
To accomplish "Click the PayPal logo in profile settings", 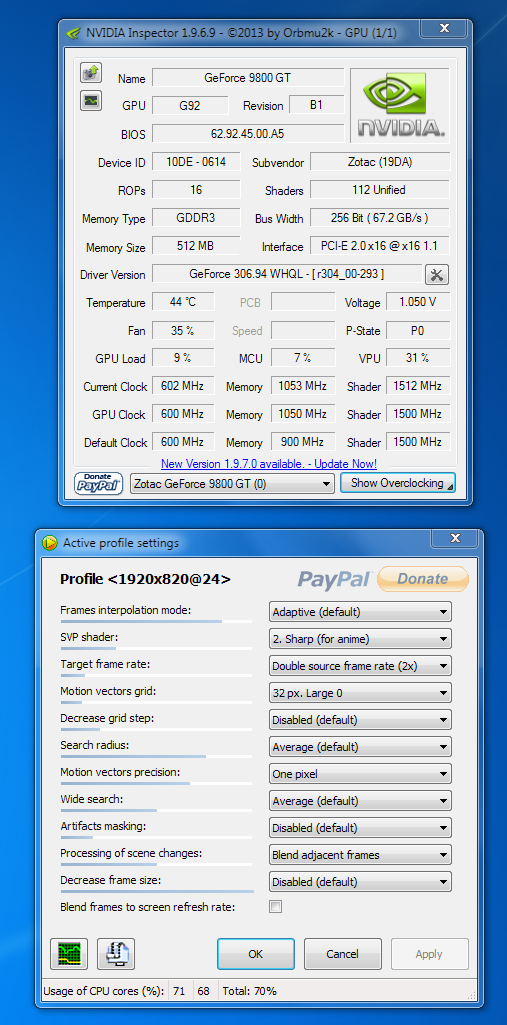I will [335, 579].
